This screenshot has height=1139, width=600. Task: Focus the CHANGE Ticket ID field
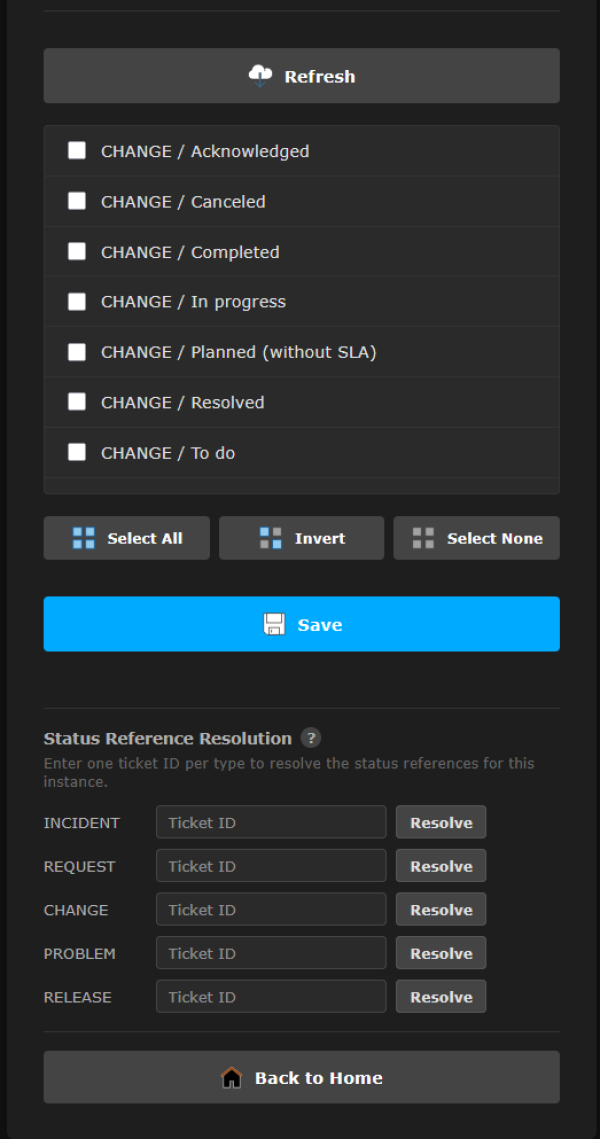pos(271,910)
